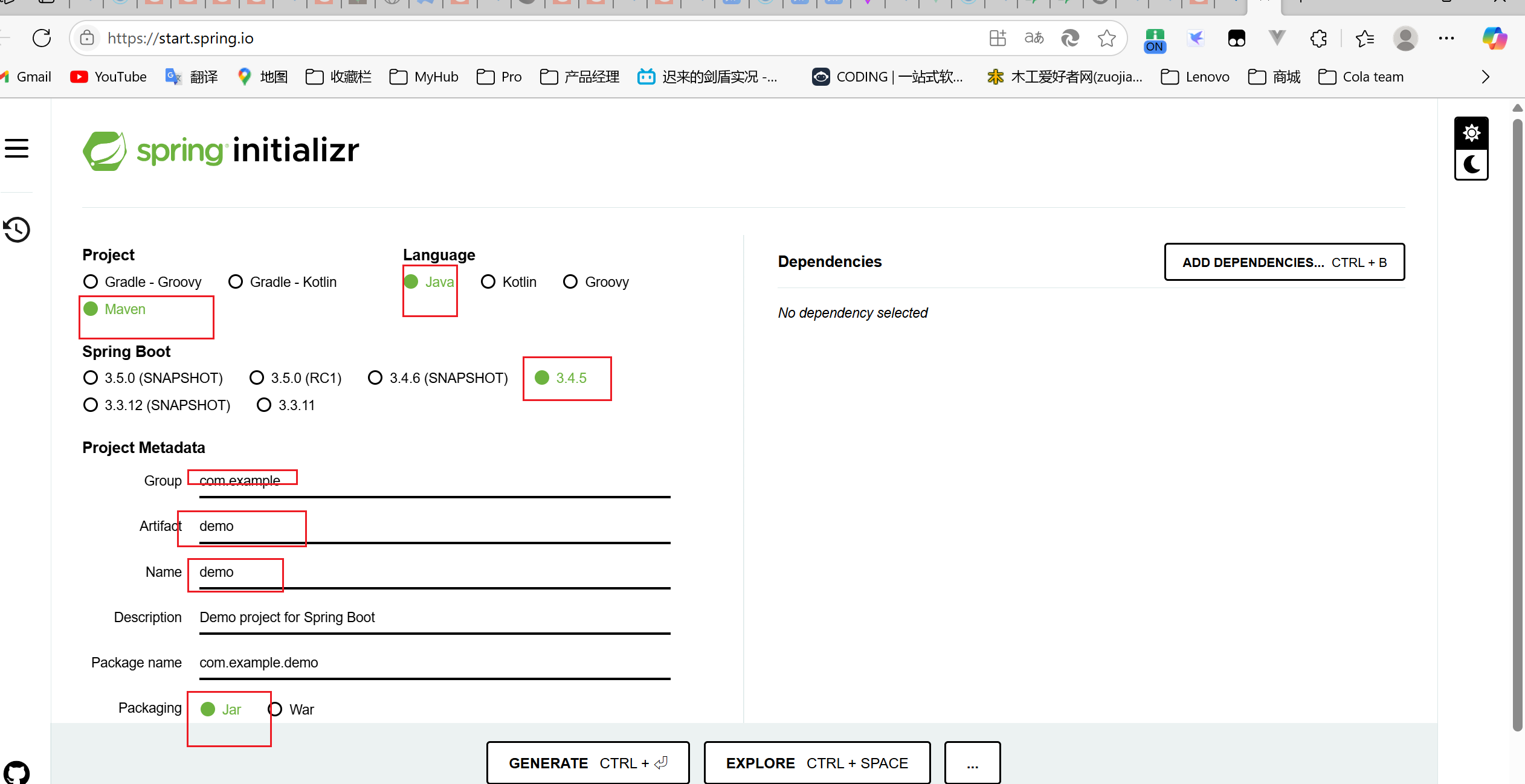Open browser settings and more menu

pyautogui.click(x=1446, y=39)
